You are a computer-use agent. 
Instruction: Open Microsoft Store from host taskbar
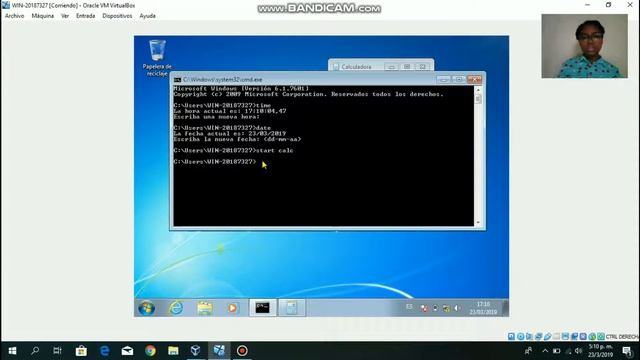[x=81, y=351]
